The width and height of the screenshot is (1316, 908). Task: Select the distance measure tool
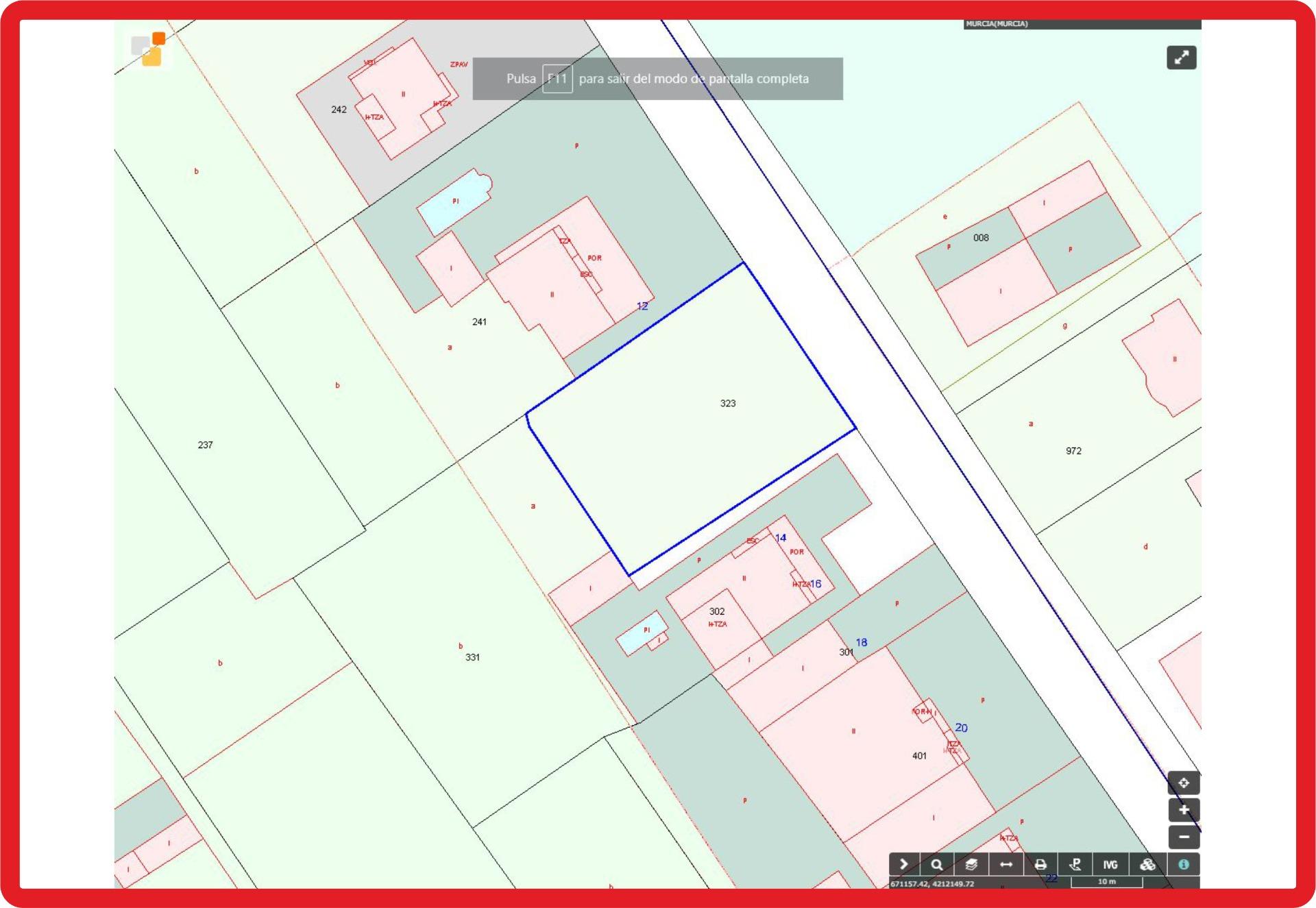[1006, 864]
